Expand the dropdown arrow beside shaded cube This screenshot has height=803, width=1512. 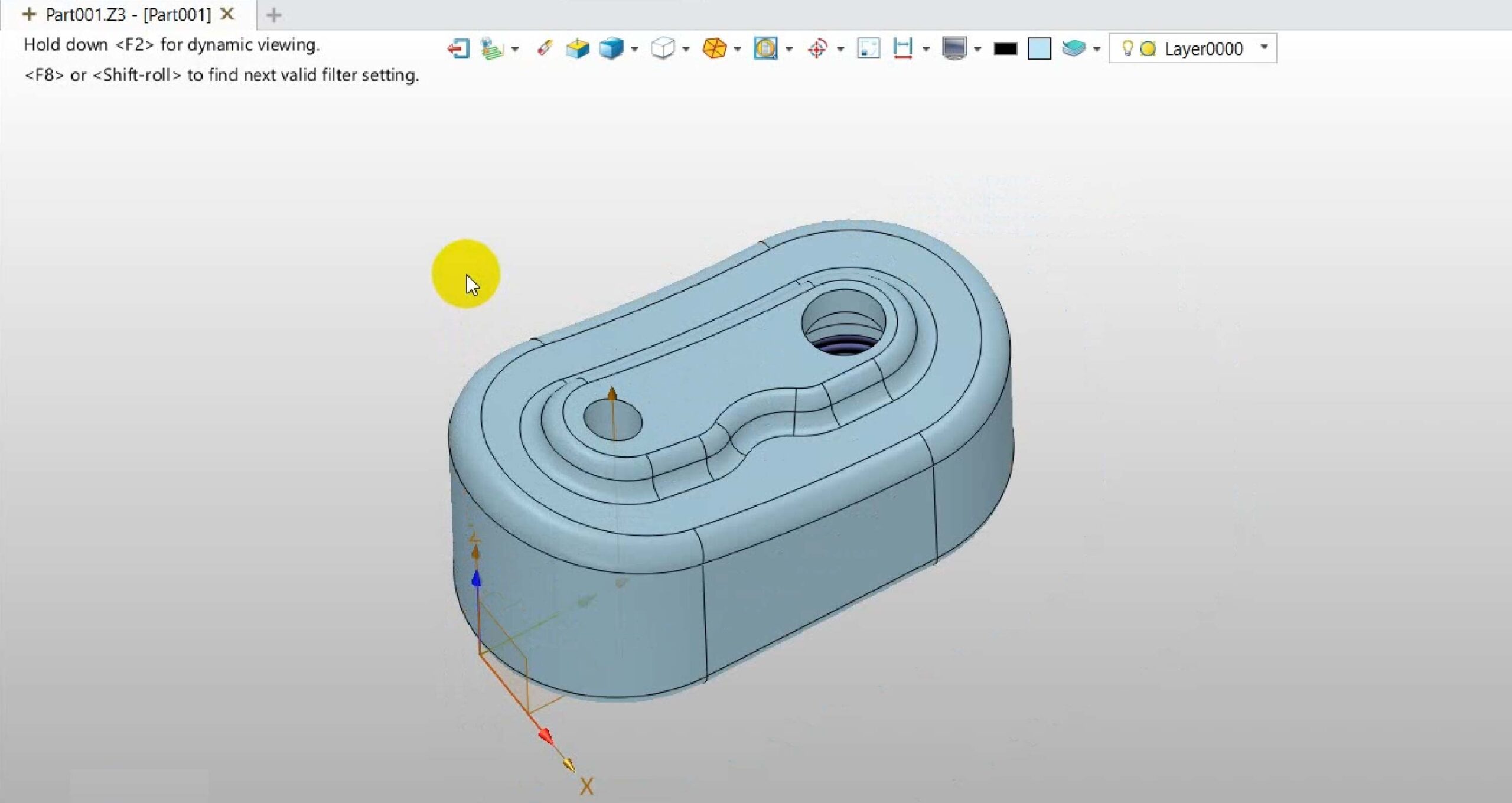pyautogui.click(x=634, y=49)
